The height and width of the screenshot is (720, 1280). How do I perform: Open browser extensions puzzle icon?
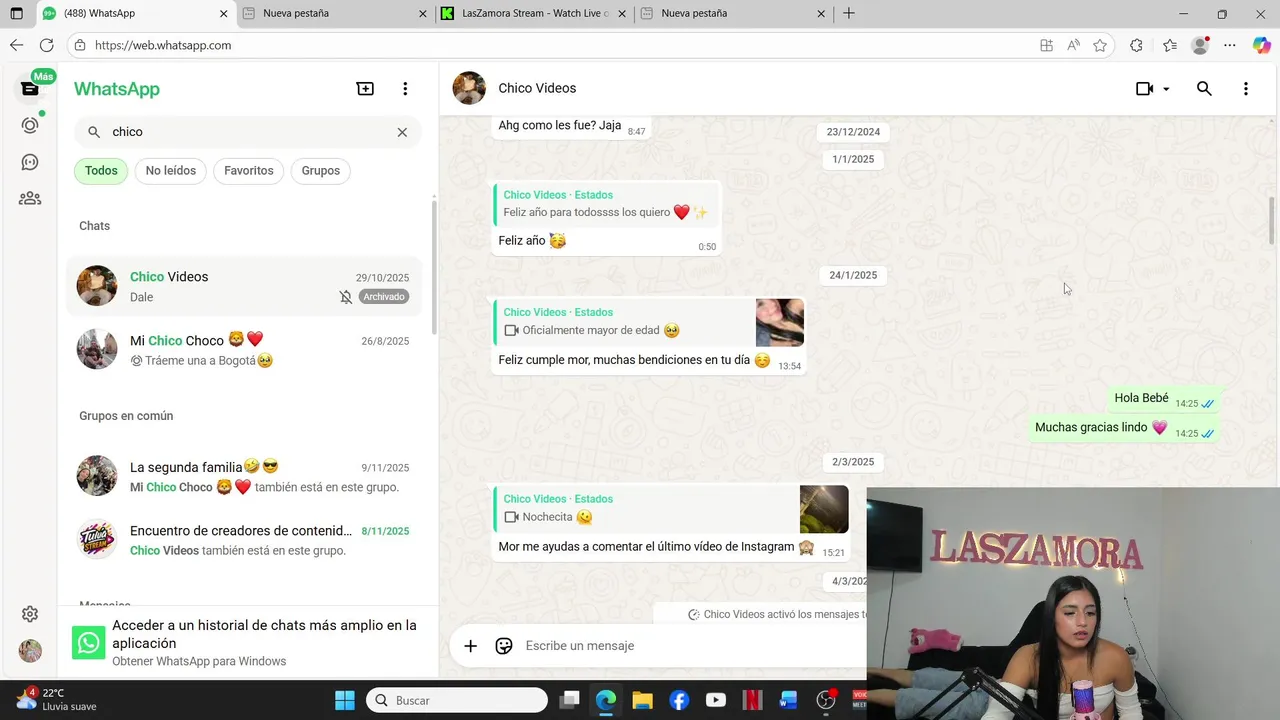tap(1136, 45)
